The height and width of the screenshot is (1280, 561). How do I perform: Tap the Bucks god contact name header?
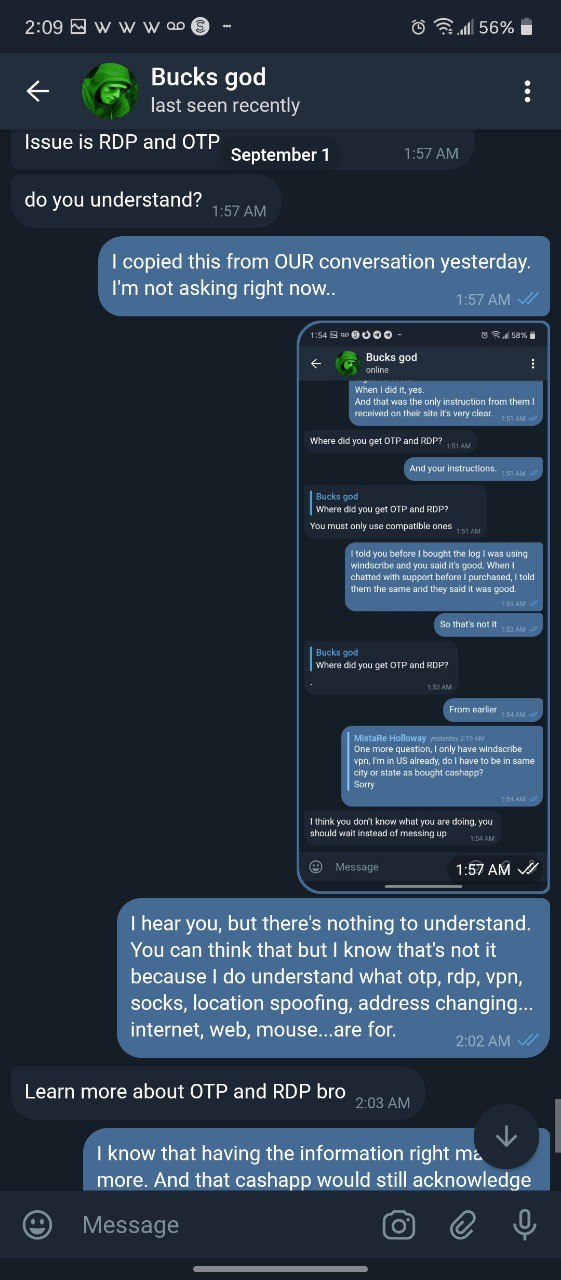point(208,77)
